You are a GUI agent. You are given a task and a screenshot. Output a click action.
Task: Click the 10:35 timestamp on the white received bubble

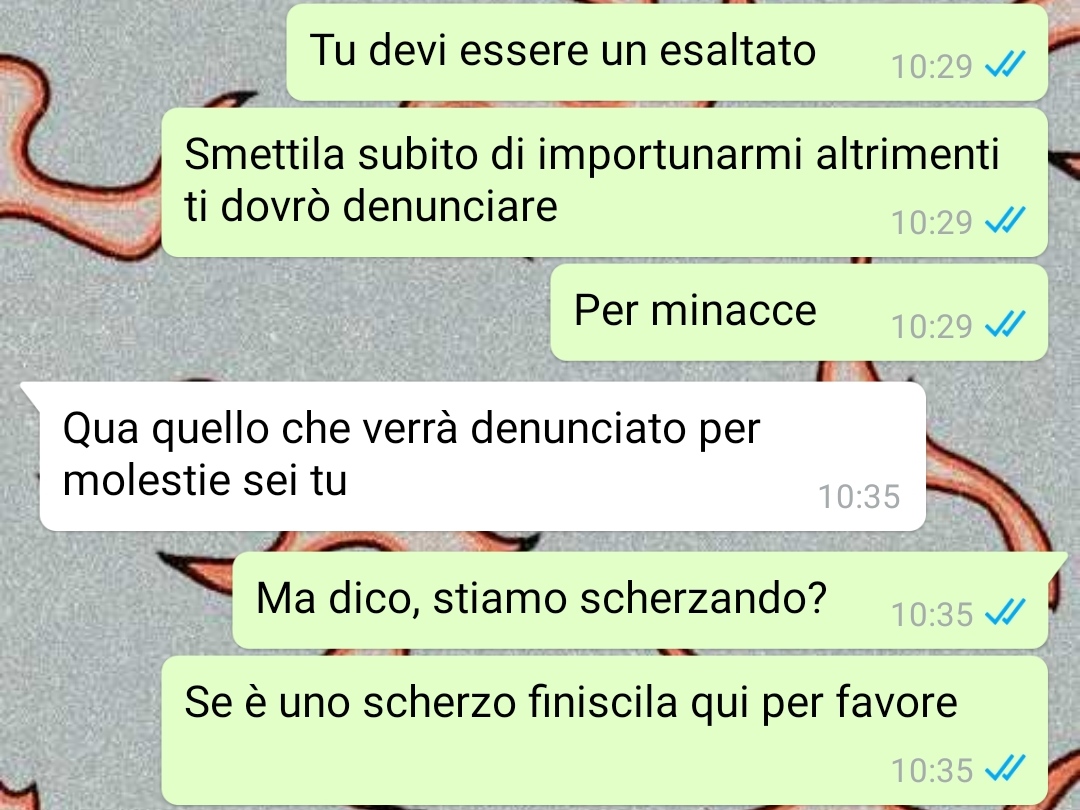(859, 497)
